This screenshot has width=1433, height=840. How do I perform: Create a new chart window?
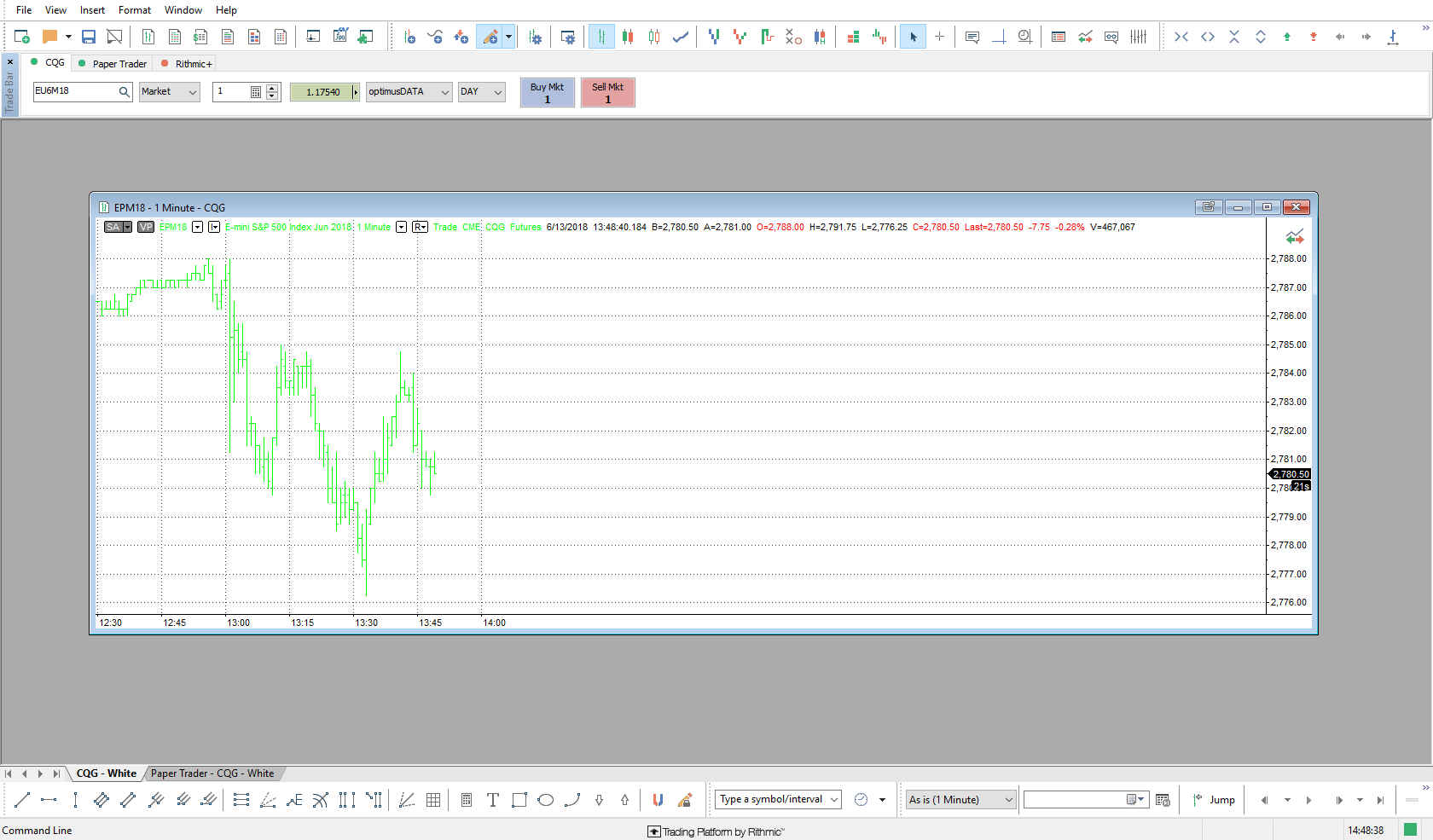click(x=22, y=37)
